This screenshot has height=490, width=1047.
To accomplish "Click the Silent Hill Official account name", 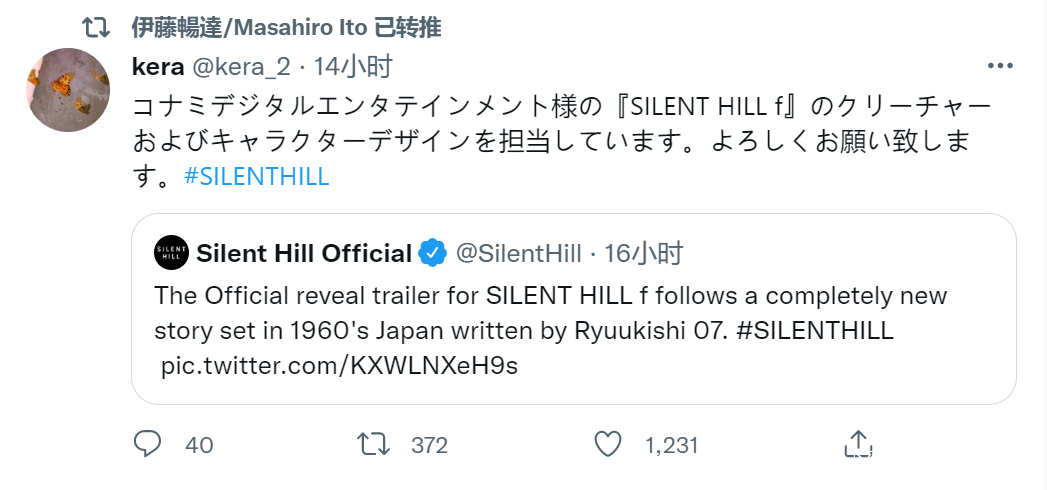I will 304,254.
